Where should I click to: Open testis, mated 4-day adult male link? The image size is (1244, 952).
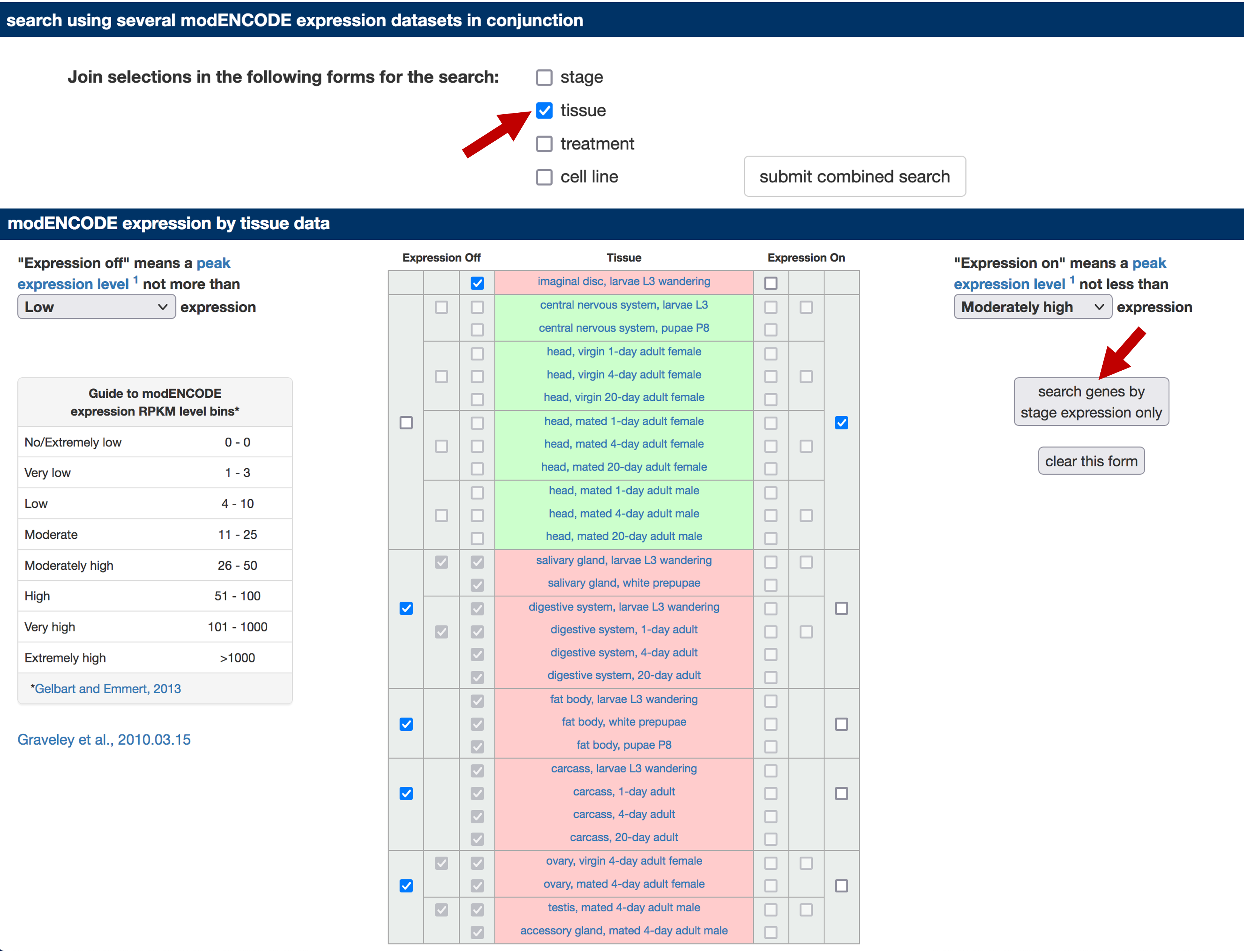pyautogui.click(x=624, y=907)
